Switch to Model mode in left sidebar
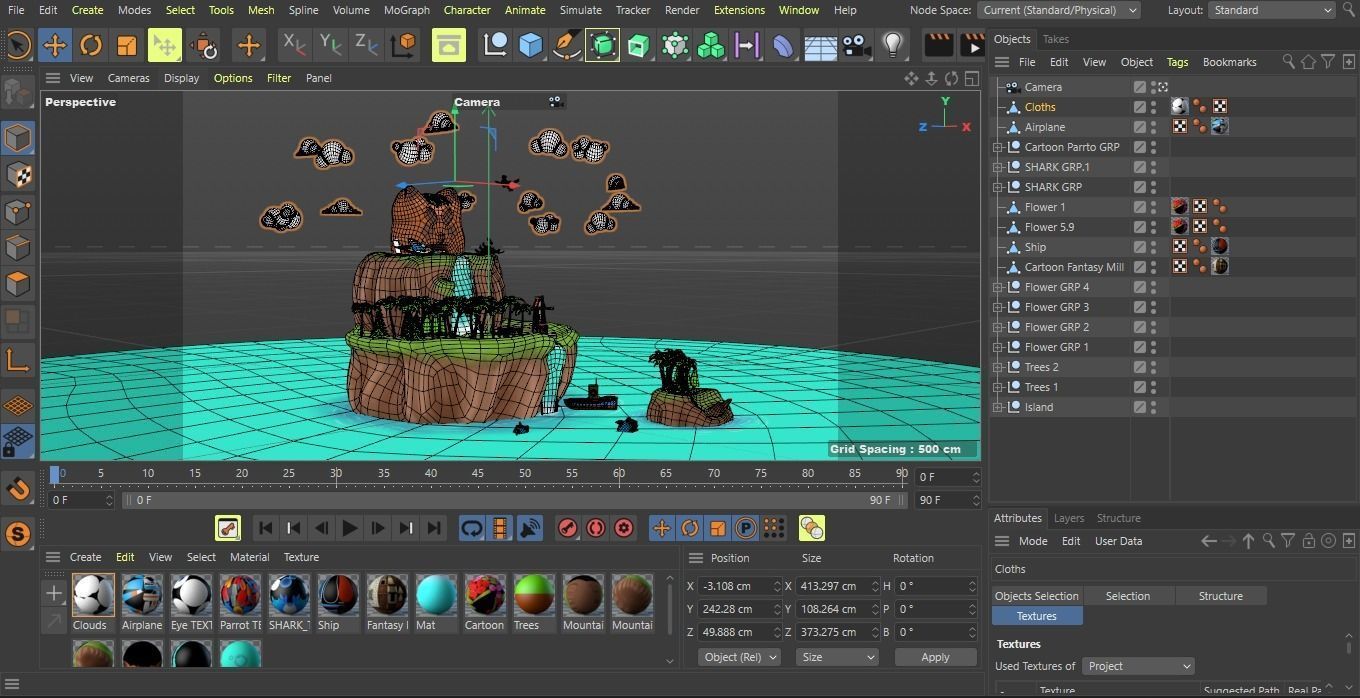 18,138
